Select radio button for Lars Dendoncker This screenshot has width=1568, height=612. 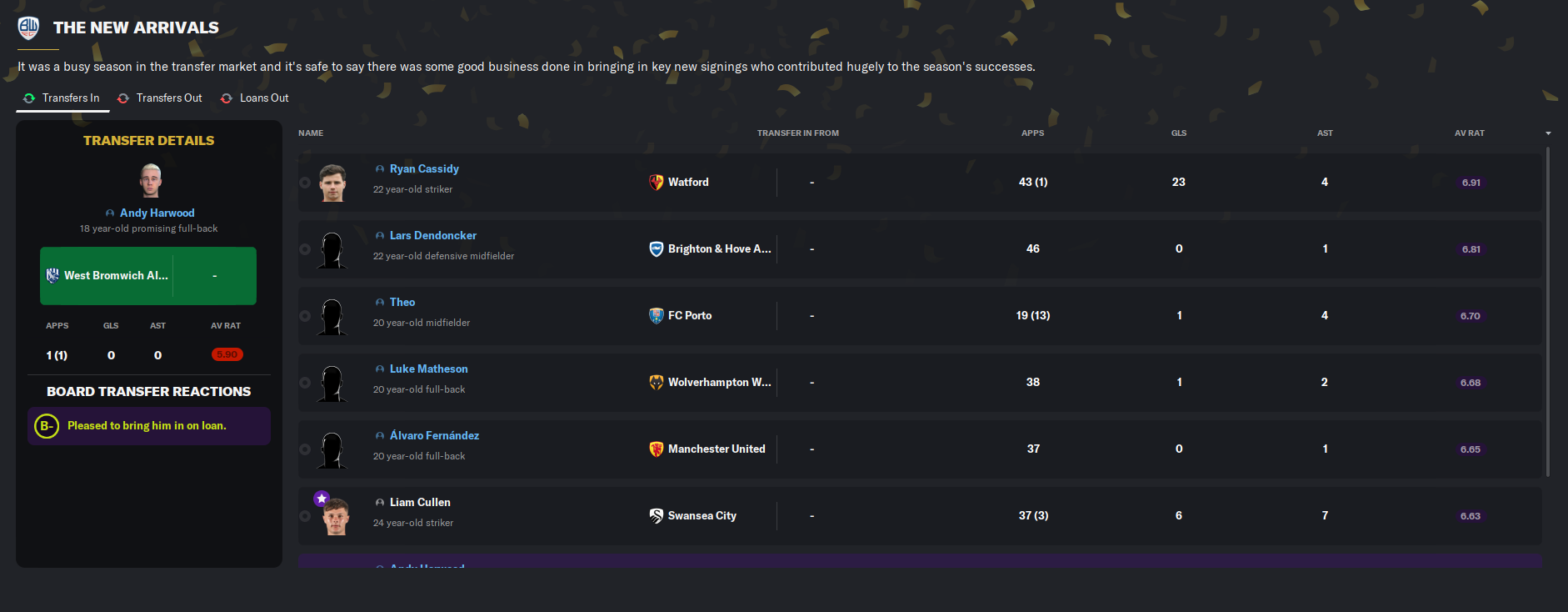tap(305, 249)
